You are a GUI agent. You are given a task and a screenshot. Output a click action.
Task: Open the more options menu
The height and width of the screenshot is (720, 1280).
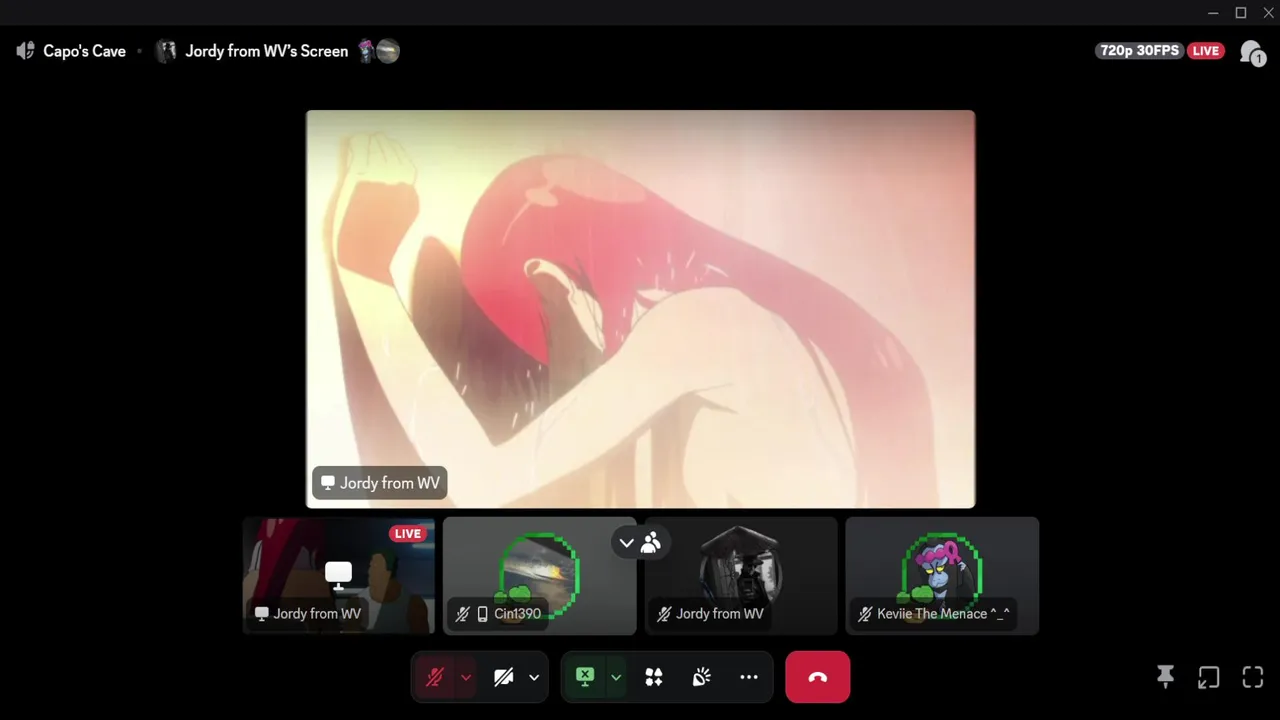click(749, 677)
